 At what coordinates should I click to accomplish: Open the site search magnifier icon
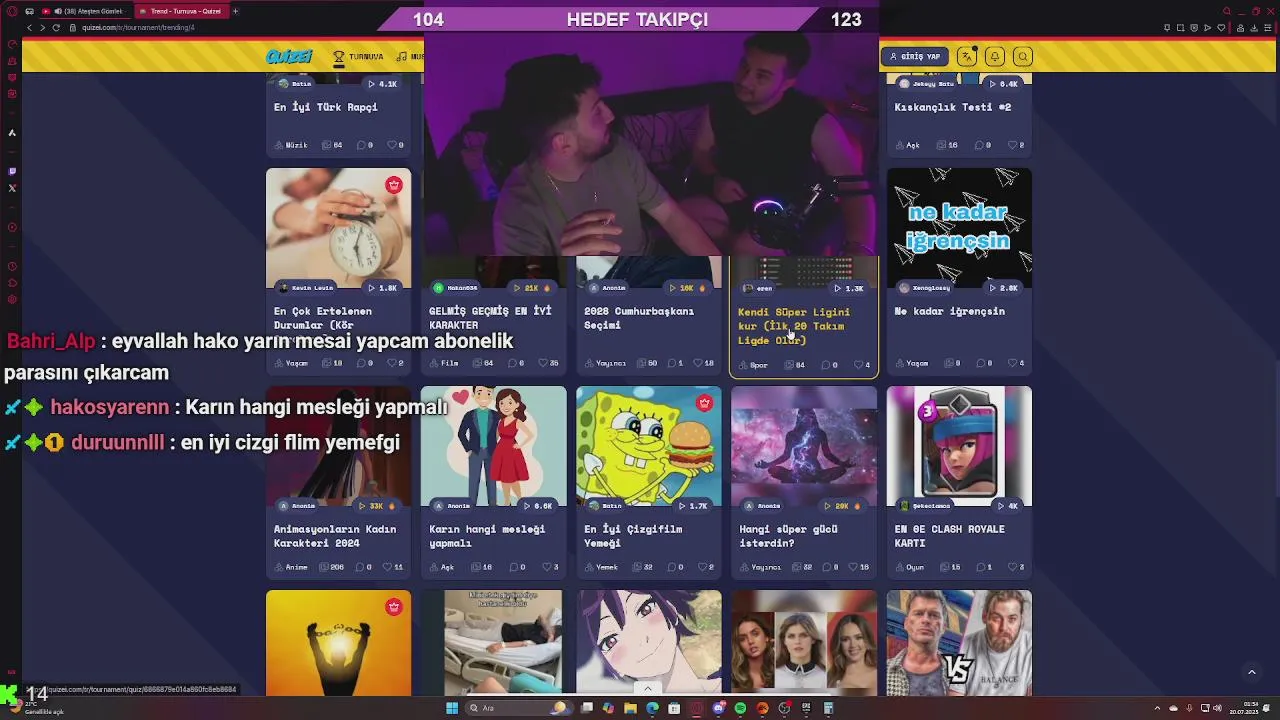click(1023, 57)
